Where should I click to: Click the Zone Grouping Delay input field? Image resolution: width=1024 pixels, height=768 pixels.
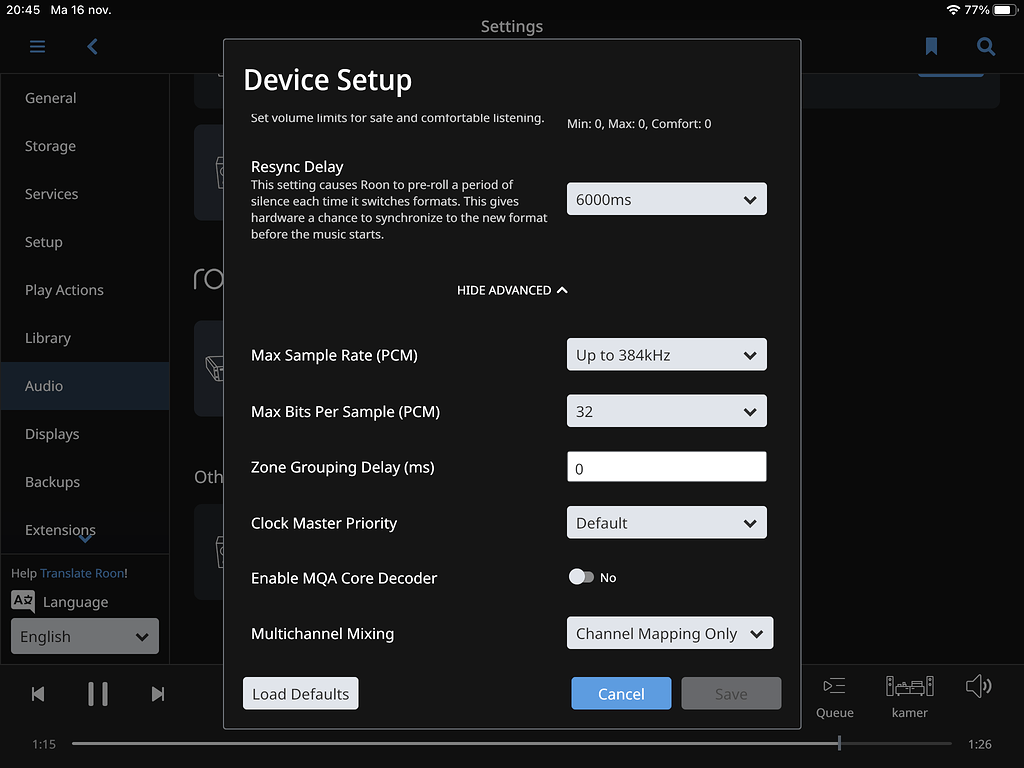click(666, 466)
